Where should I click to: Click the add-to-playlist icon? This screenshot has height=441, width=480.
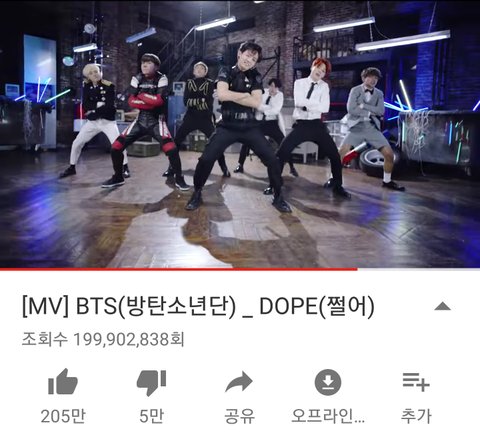tap(416, 382)
